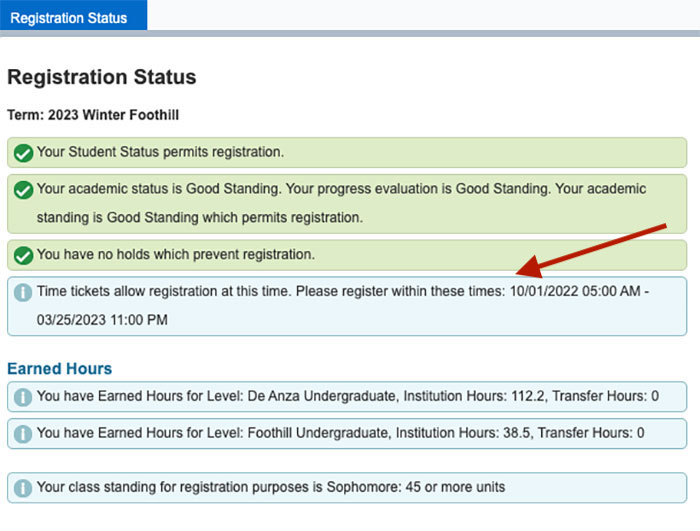The width and height of the screenshot is (700, 531).
Task: Click the no holds prevent registration message
Action: point(176,254)
